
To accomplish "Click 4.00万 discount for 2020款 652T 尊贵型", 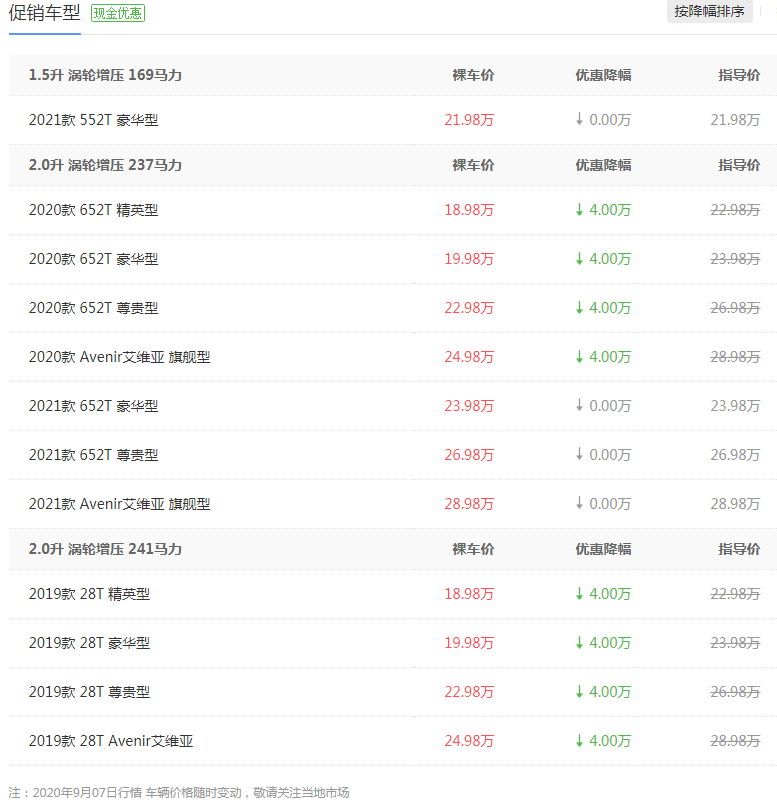I will click(603, 308).
